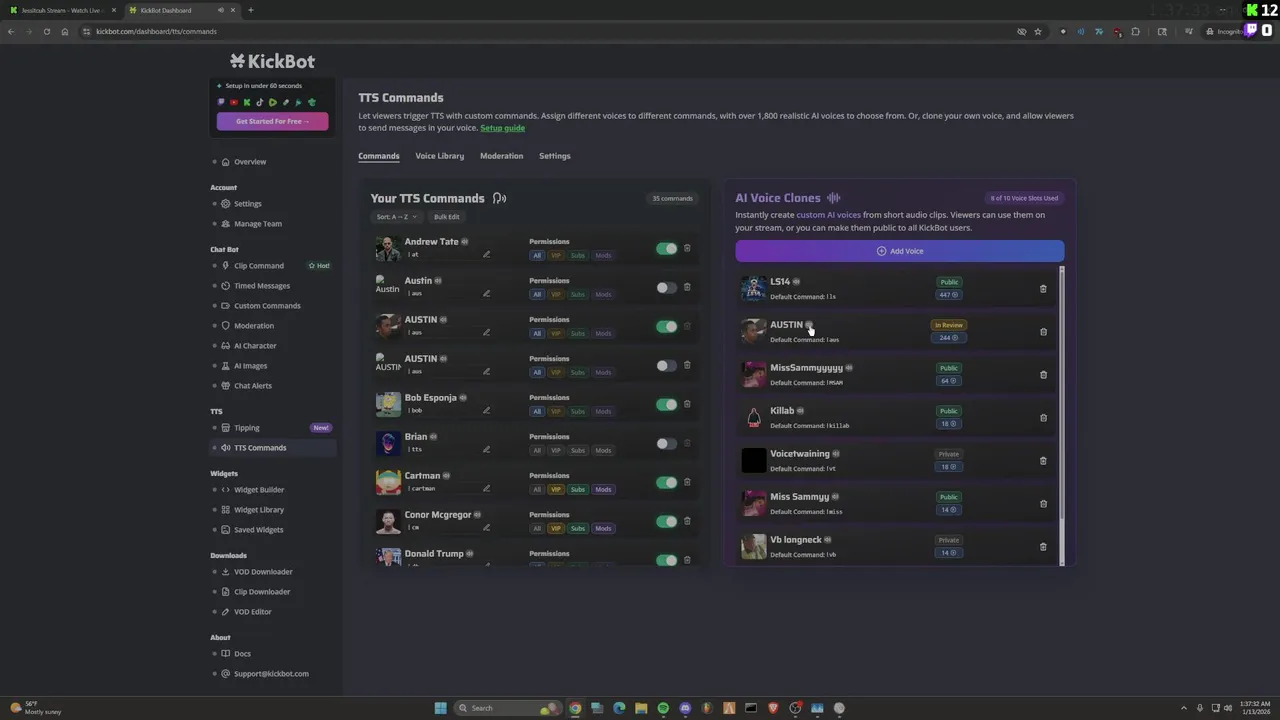Remove the Cartman command via trash icon
The height and width of the screenshot is (720, 1280).
coord(687,482)
